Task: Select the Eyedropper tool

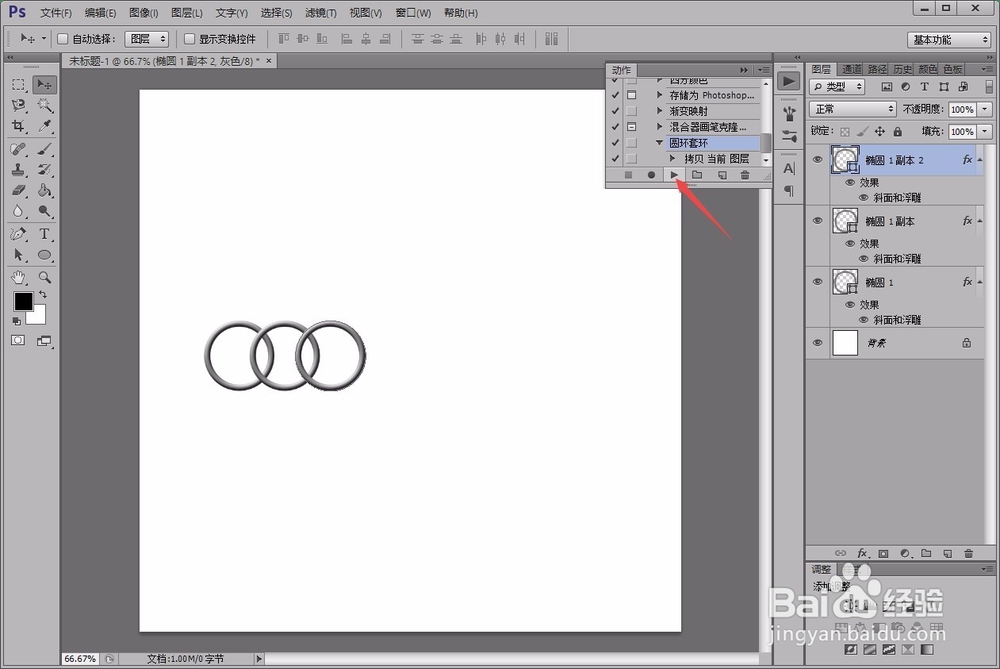Action: click(x=44, y=126)
